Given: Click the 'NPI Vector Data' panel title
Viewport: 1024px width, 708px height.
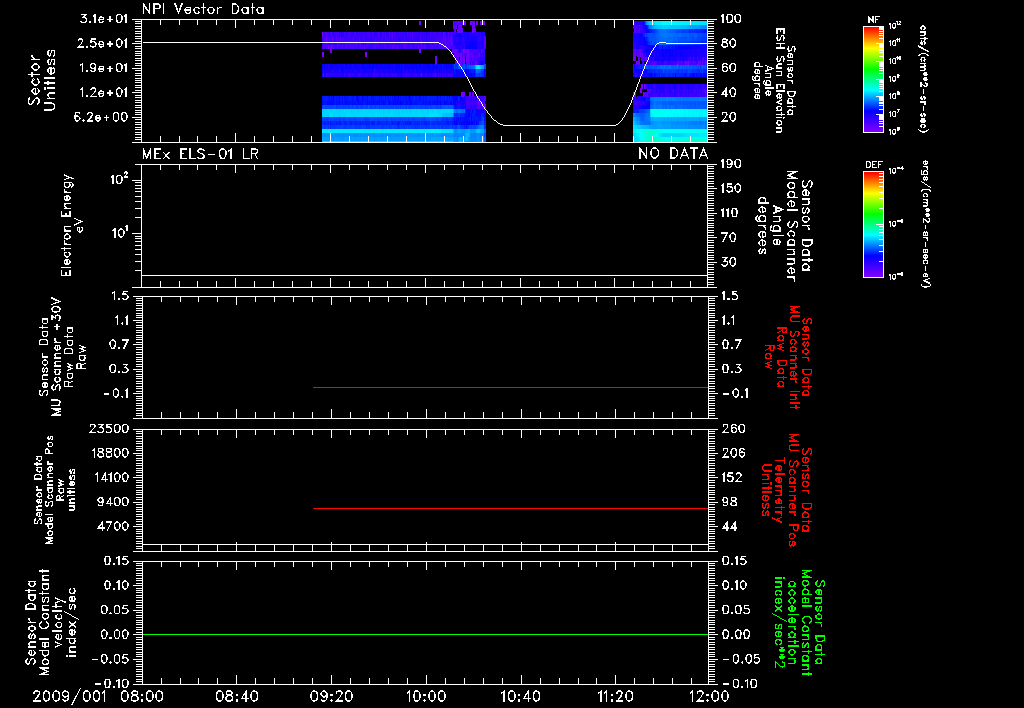Looking at the screenshot, I should (203, 9).
